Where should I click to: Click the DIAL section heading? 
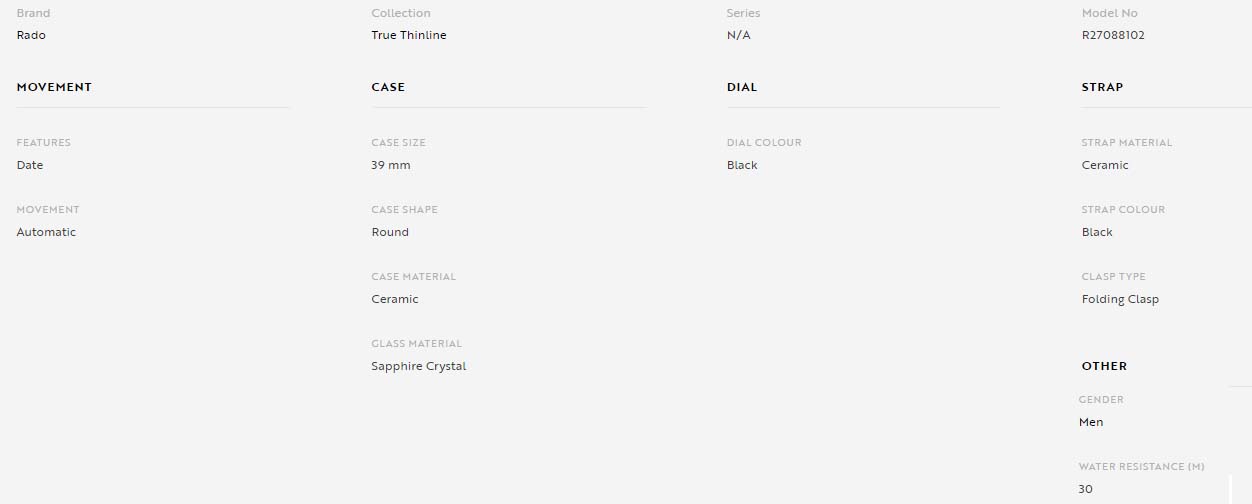[742, 87]
